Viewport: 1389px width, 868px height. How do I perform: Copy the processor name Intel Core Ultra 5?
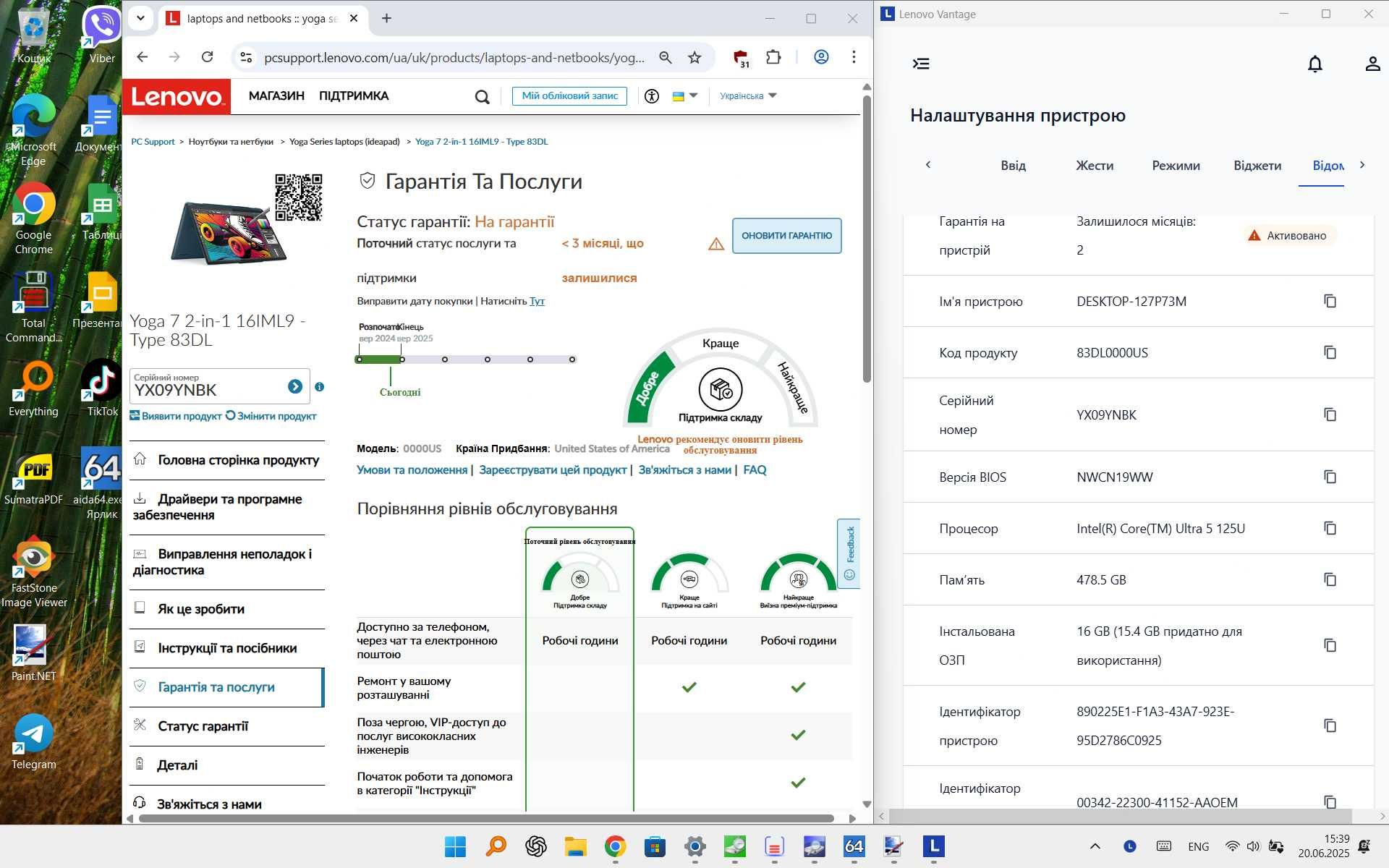pyautogui.click(x=1330, y=528)
